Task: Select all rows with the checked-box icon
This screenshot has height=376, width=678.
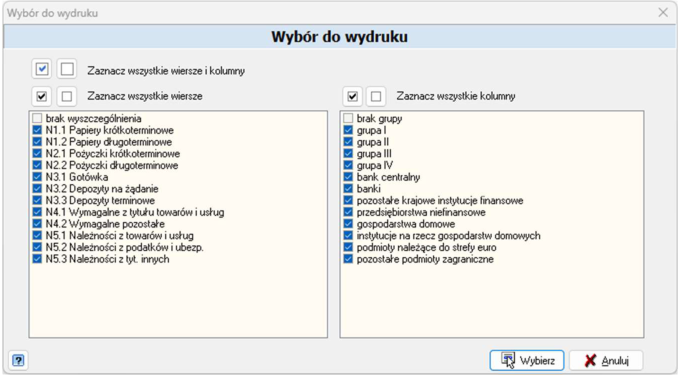Action: 42,96
